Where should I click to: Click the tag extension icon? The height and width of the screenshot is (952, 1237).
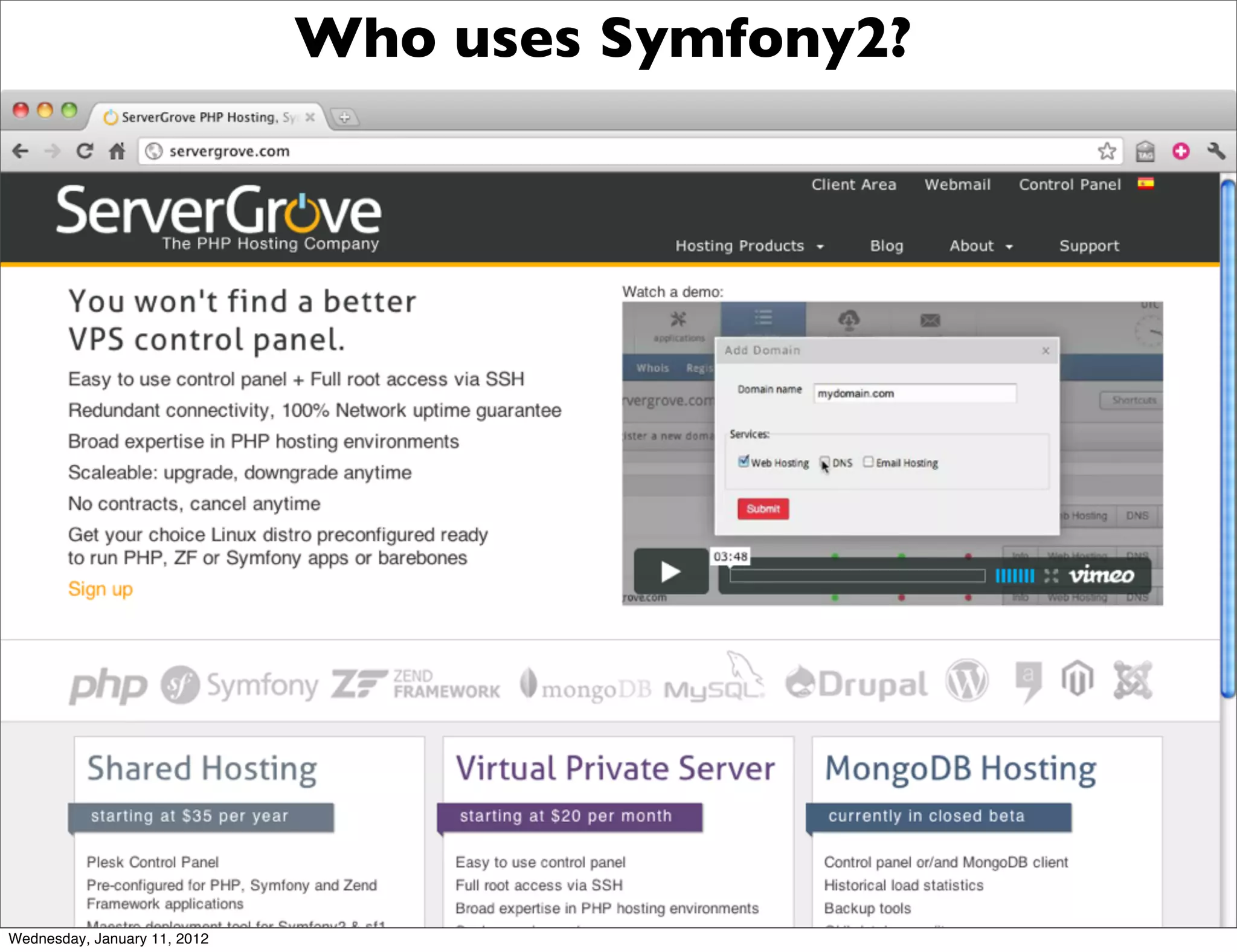tap(1145, 151)
